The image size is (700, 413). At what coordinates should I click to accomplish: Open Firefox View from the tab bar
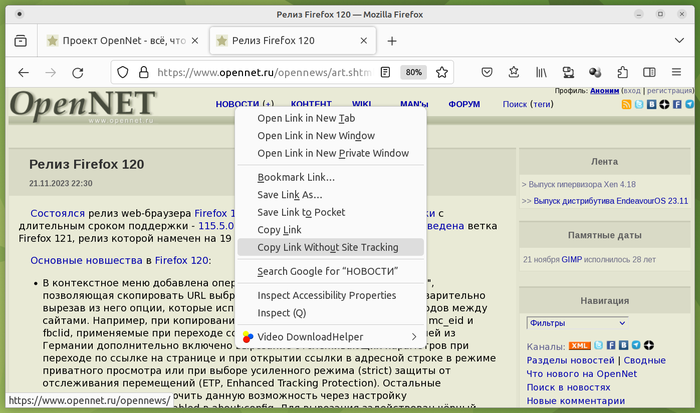[21, 41]
